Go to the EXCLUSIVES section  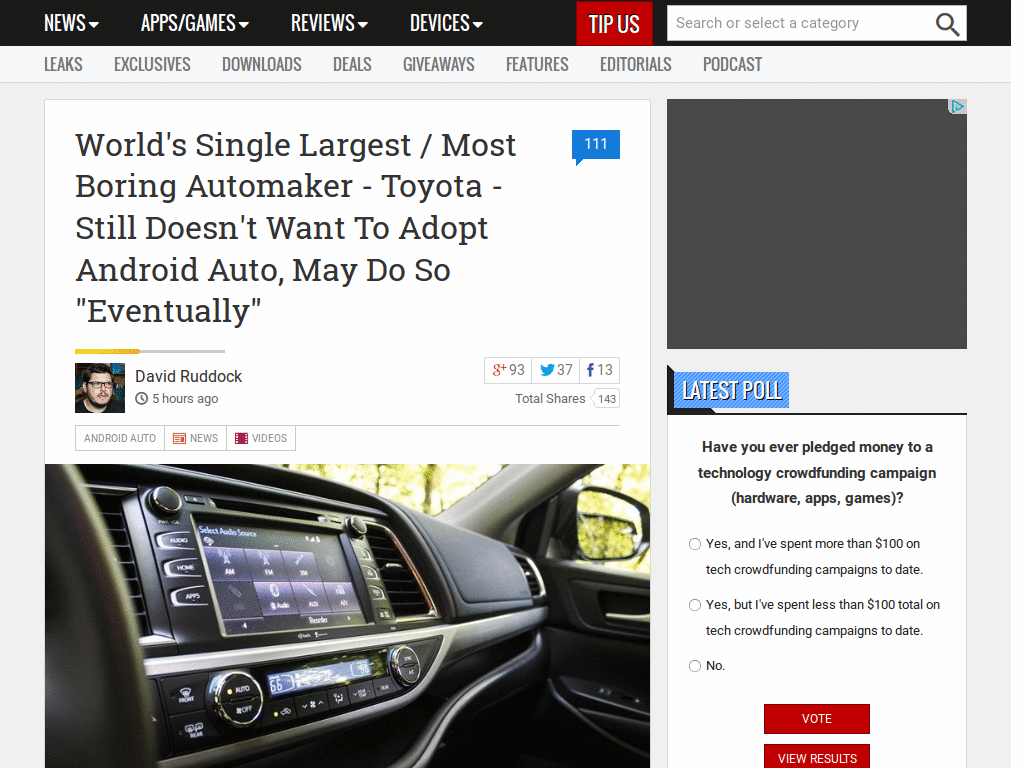click(x=152, y=65)
